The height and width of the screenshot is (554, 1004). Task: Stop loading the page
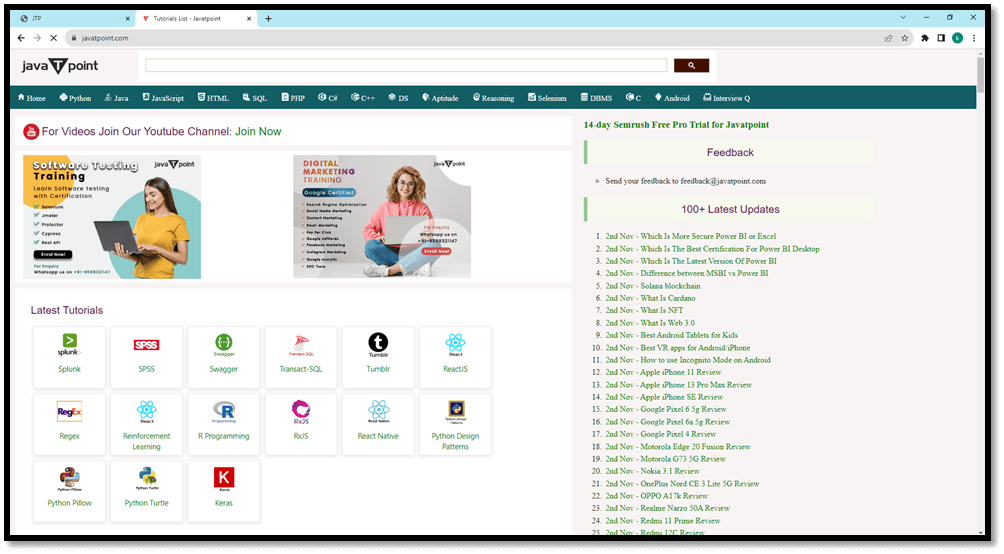click(53, 38)
